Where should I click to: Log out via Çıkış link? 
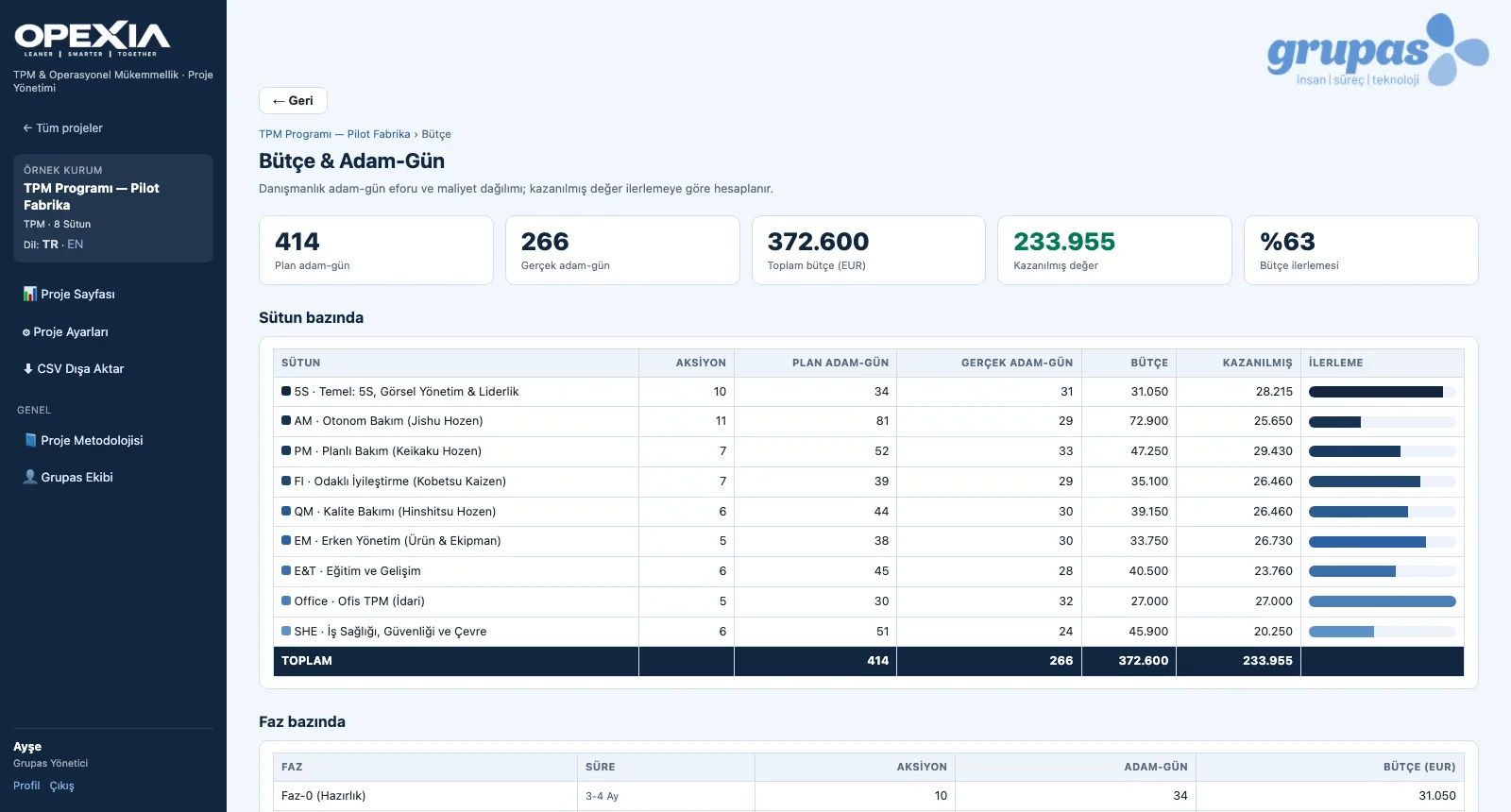(61, 786)
